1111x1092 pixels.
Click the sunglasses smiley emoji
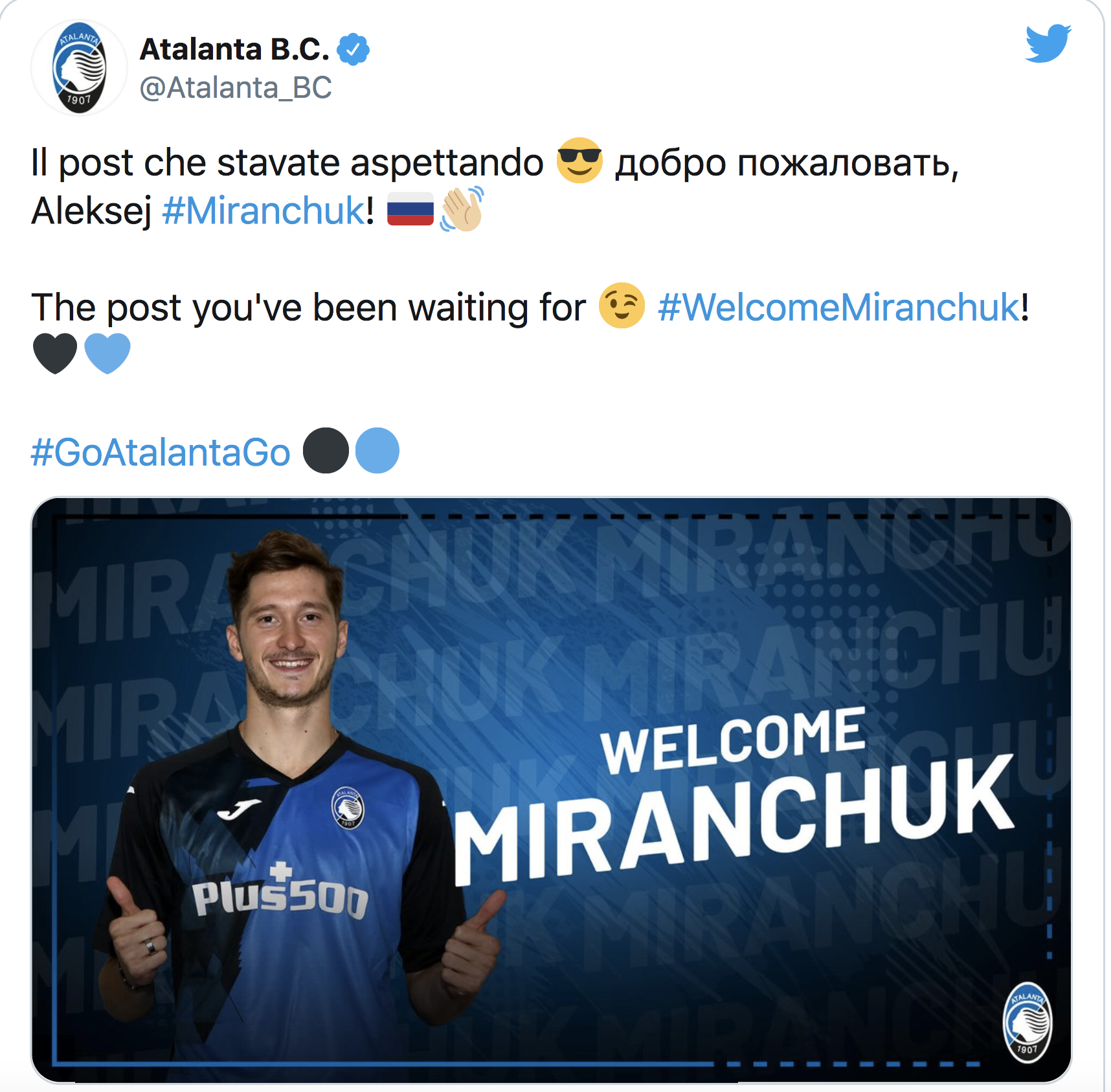579,161
